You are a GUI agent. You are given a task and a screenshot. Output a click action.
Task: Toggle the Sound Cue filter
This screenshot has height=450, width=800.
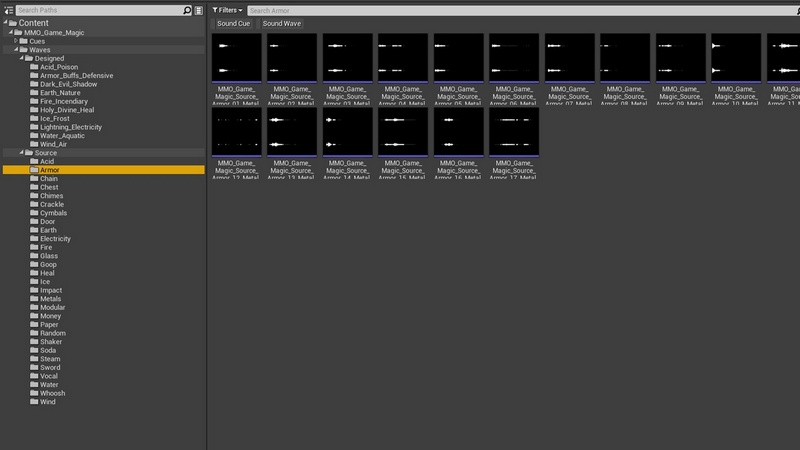coord(233,23)
